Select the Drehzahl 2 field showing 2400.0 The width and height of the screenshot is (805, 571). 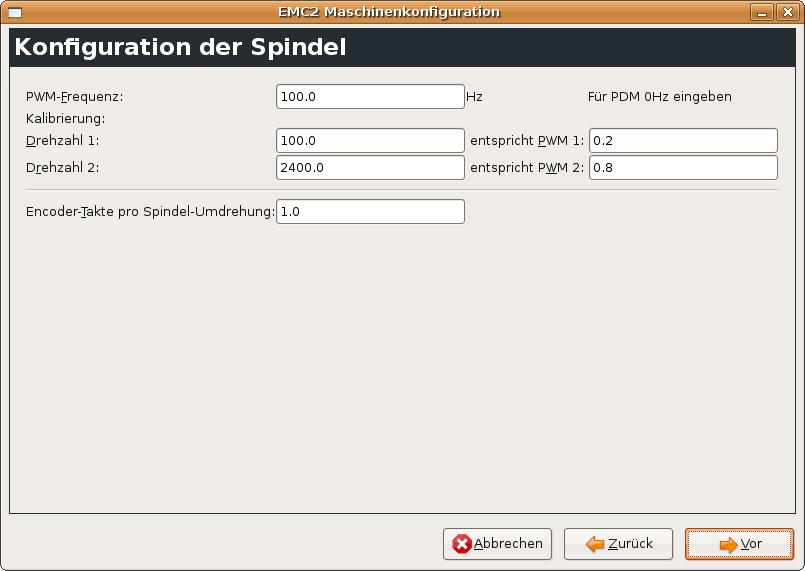tap(370, 168)
